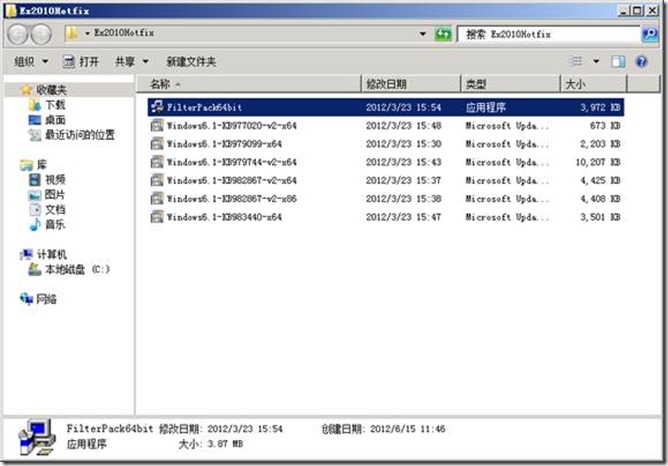Click icon of Windows6.1-KB979744-v2-x64 file
The image size is (668, 466).
click(157, 162)
